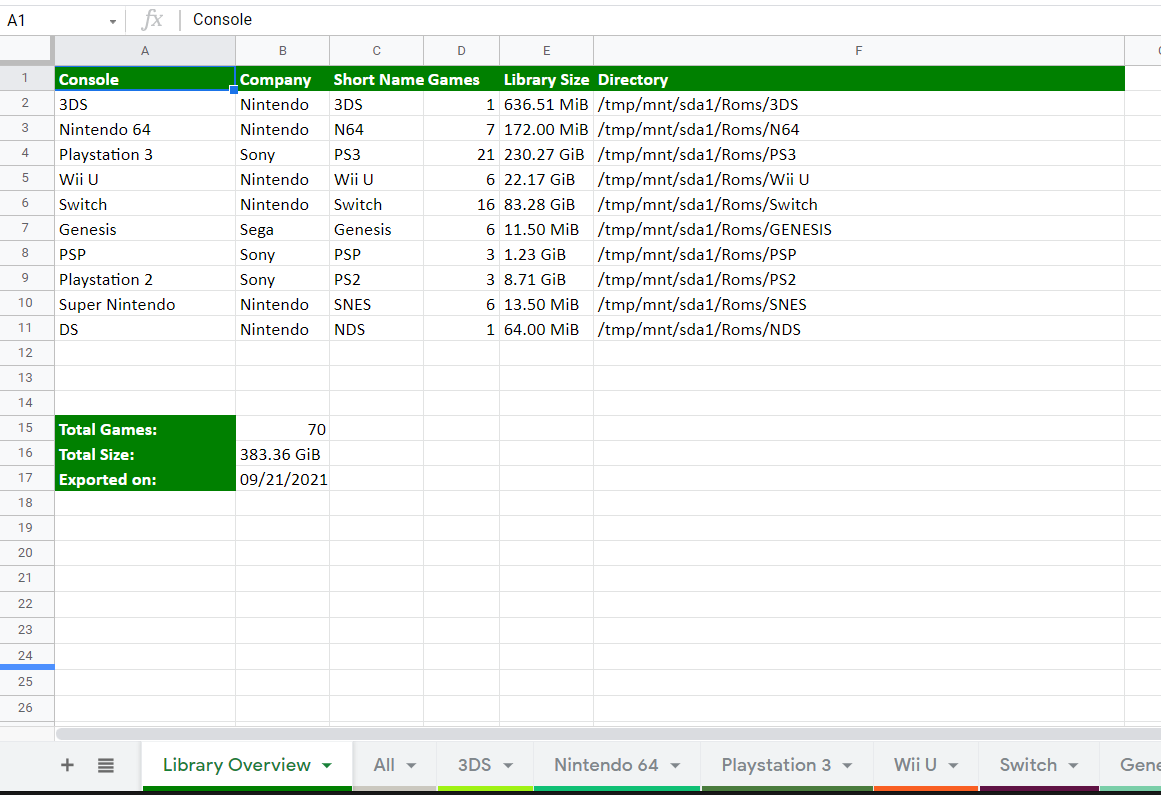
Task: Select the Nintendo 64 console cell
Action: coord(145,130)
